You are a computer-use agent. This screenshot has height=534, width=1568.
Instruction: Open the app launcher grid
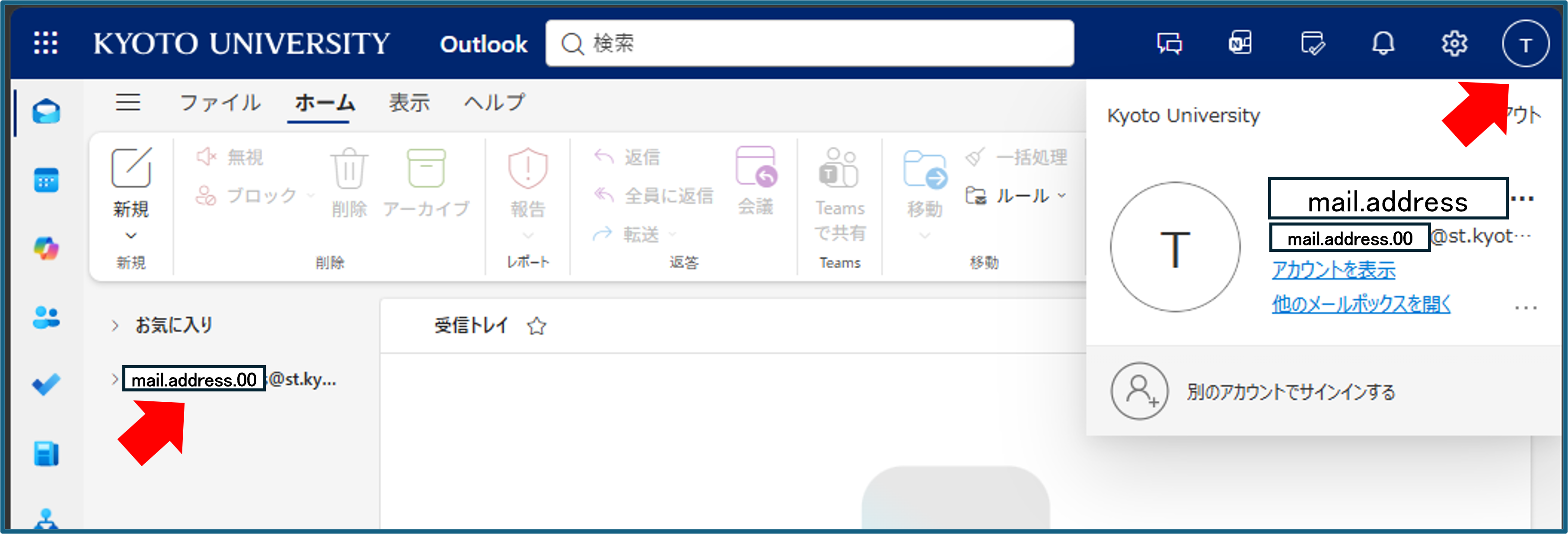tap(46, 43)
